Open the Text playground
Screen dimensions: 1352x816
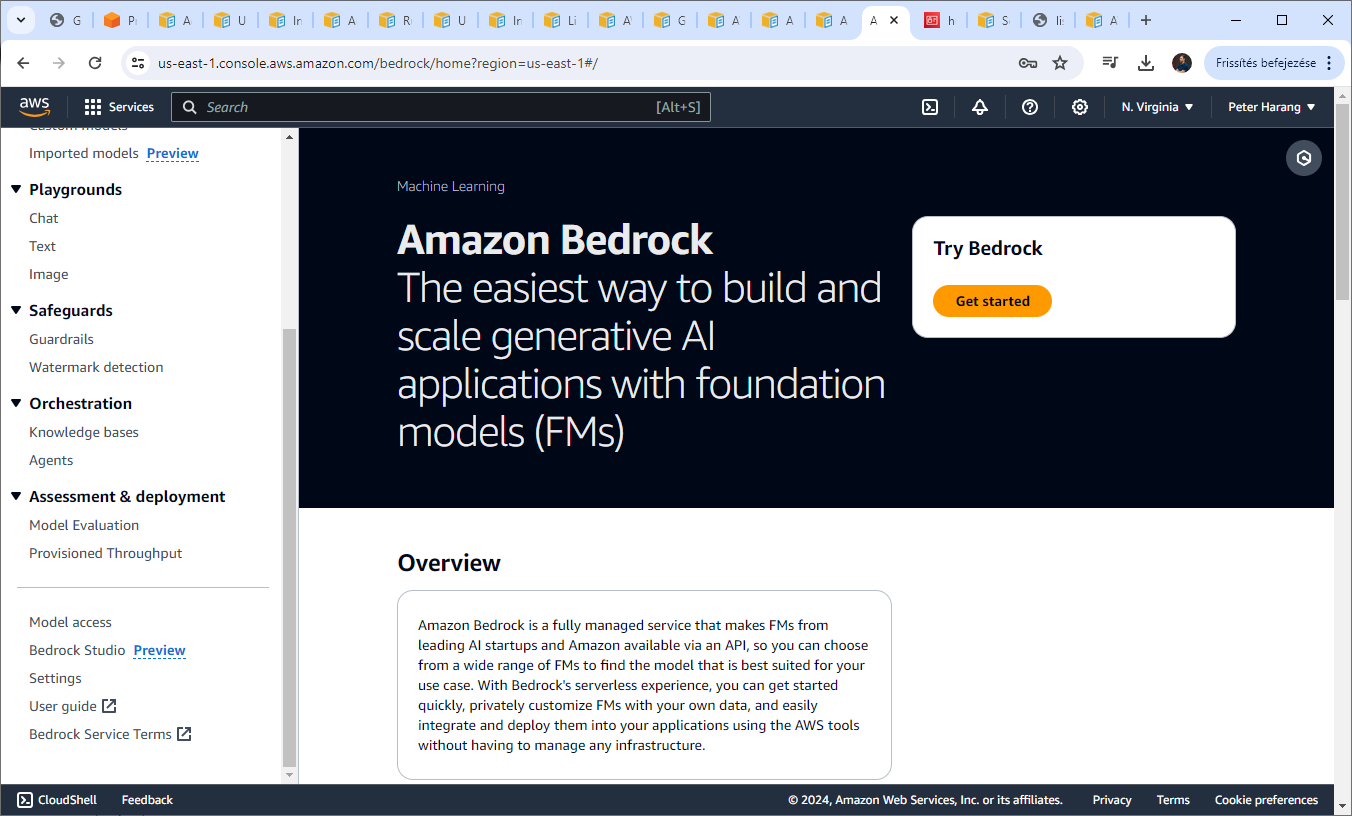[43, 246]
